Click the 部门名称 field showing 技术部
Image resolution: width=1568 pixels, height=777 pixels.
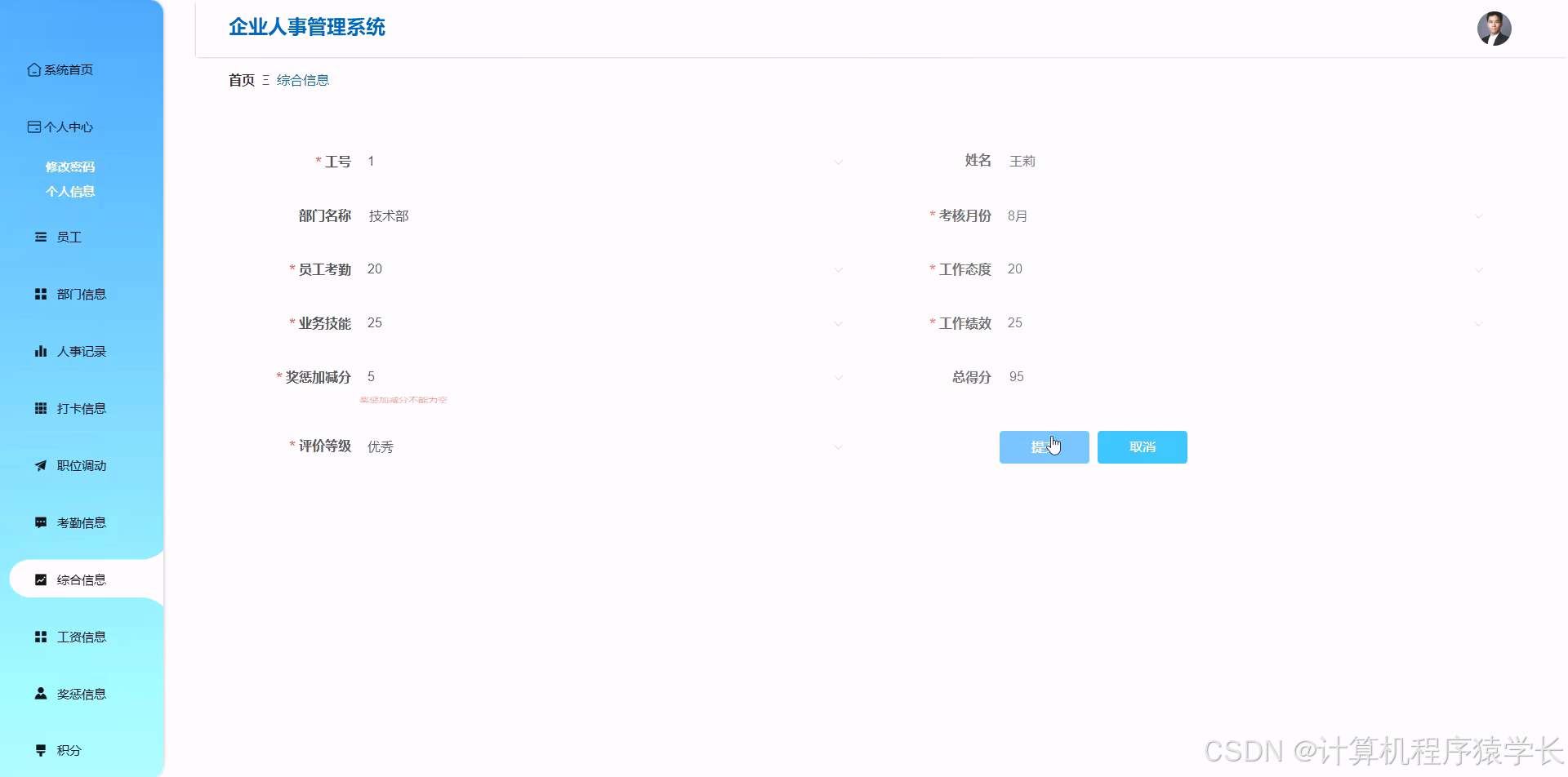(x=605, y=215)
